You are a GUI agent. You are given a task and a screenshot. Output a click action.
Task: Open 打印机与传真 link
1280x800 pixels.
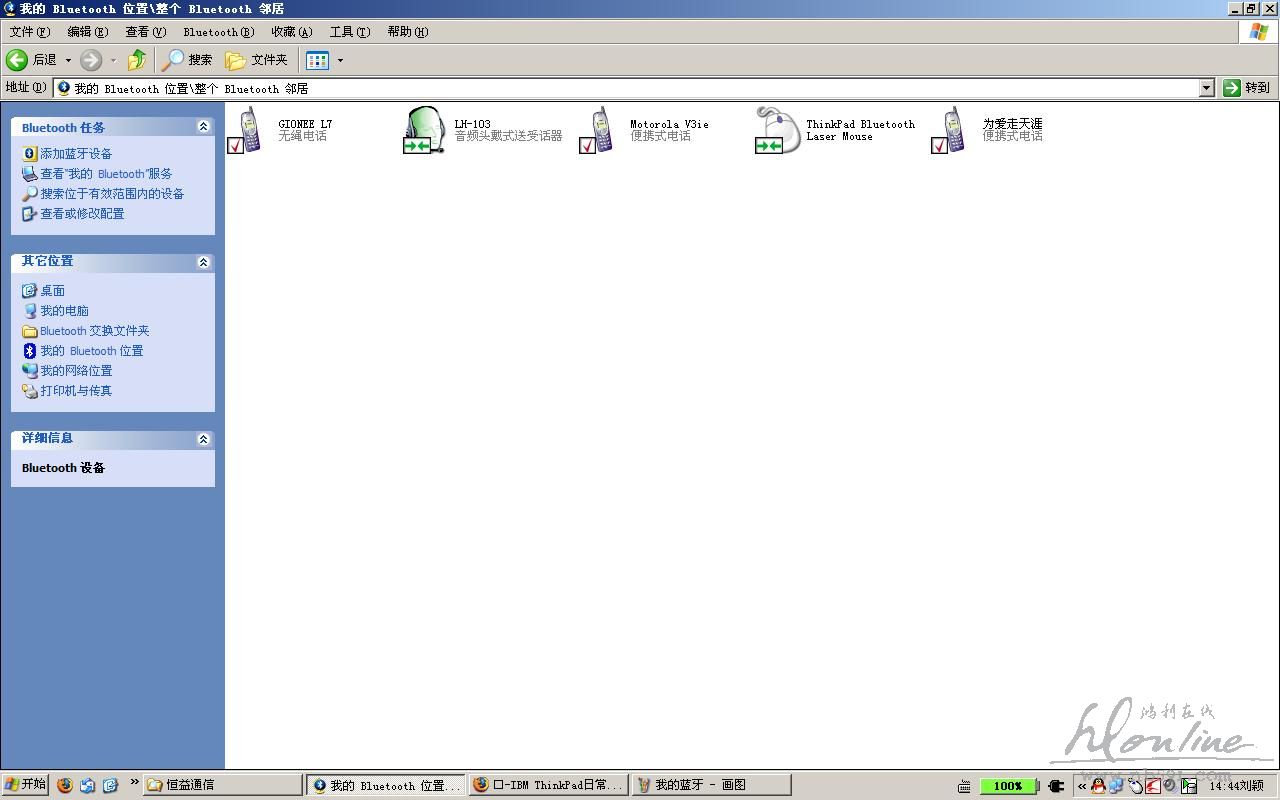[76, 391]
